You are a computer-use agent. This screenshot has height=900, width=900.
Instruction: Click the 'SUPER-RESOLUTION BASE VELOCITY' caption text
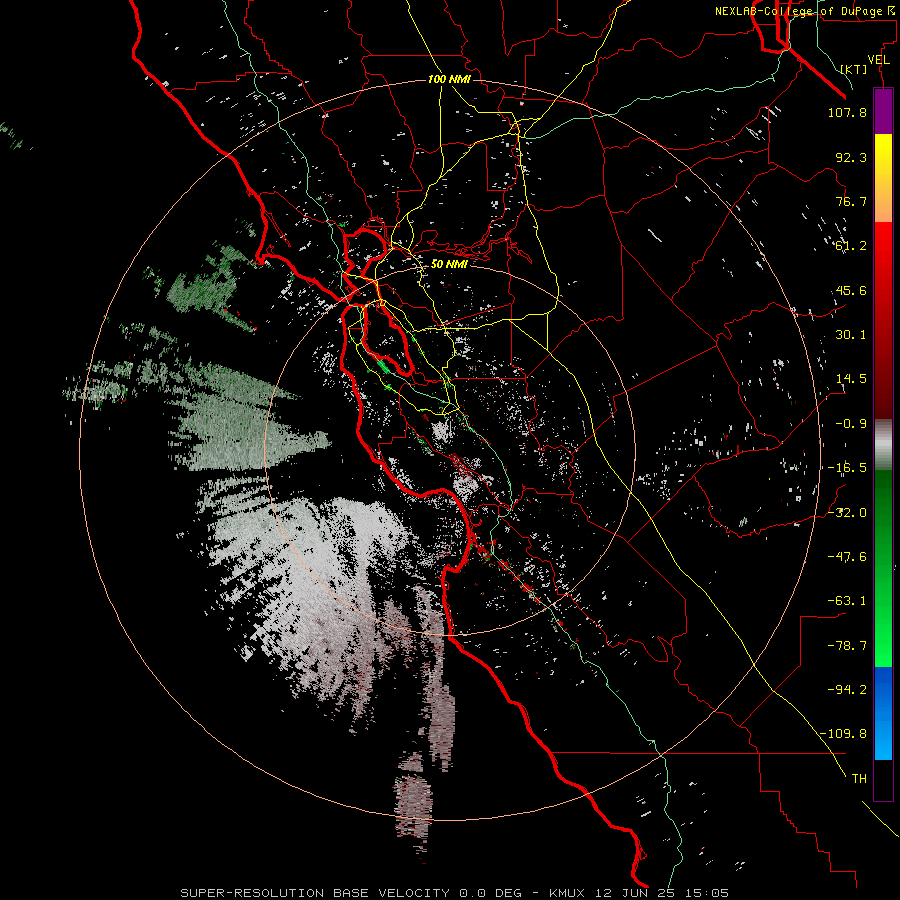315,893
